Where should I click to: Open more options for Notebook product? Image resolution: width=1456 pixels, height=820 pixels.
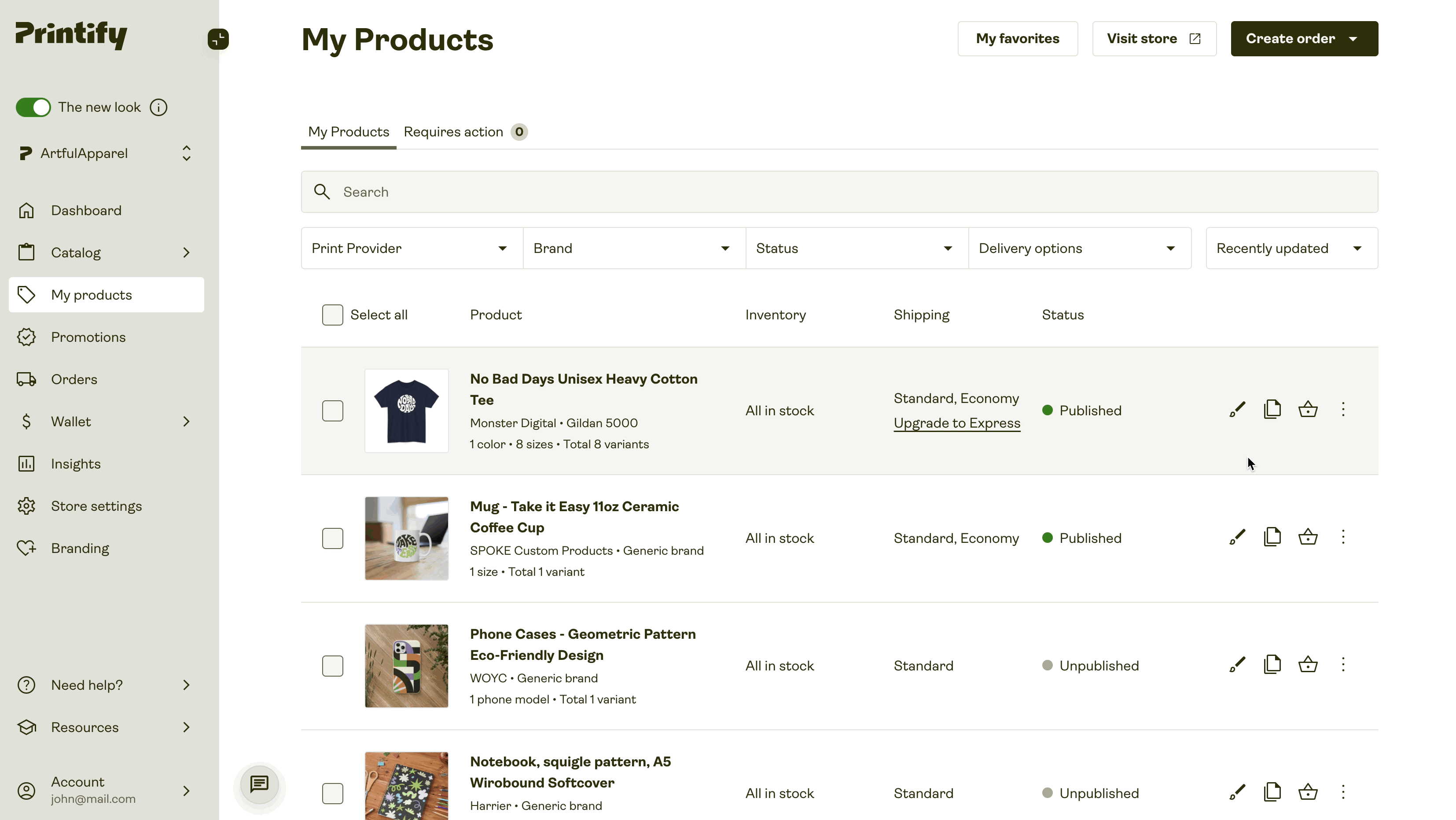pos(1343,792)
